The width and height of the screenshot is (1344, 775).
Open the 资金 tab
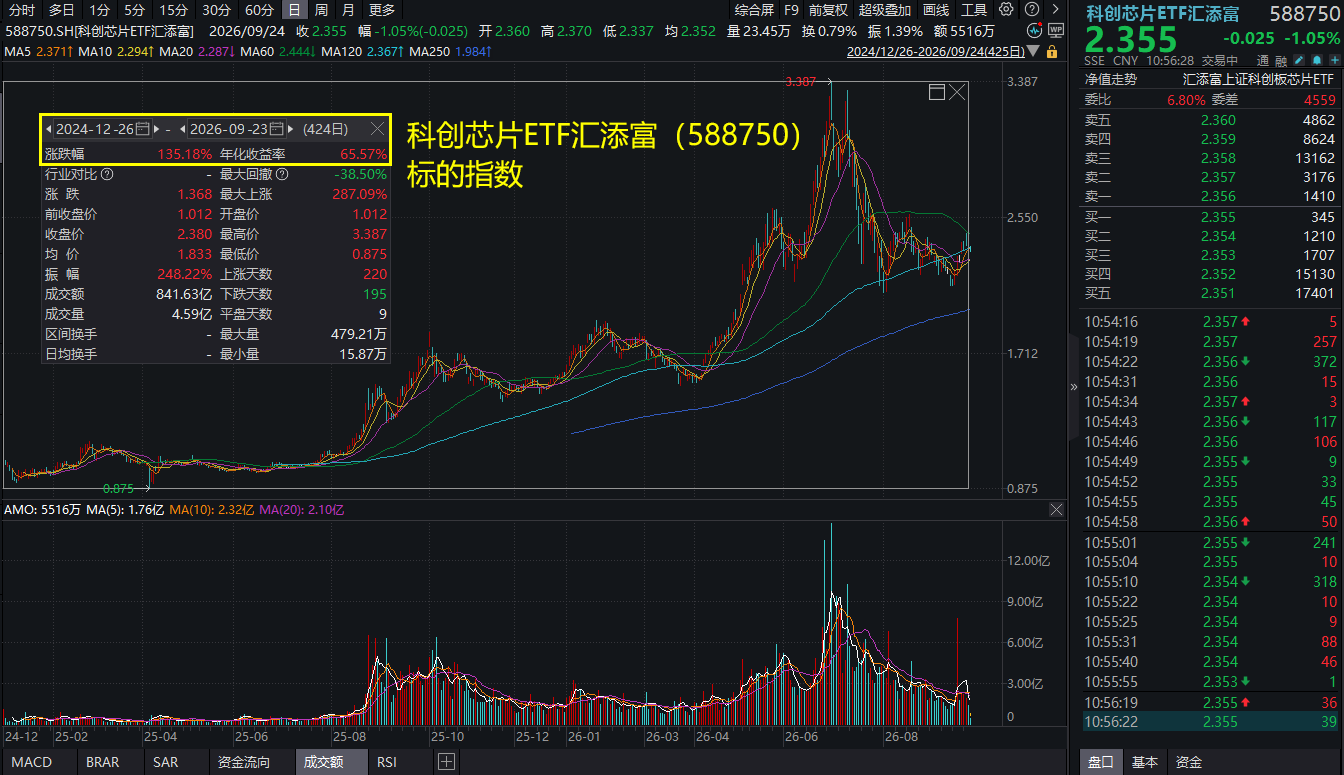1189,762
